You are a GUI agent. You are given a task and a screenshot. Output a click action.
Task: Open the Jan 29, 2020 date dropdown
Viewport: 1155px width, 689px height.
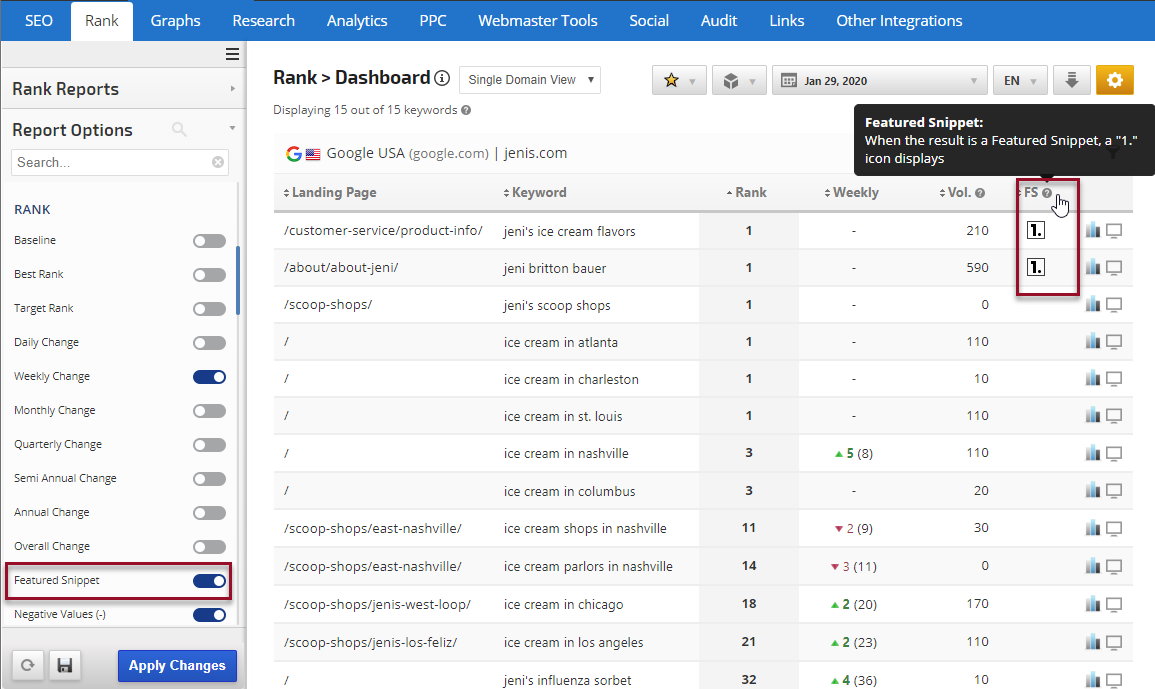pyautogui.click(x=879, y=80)
